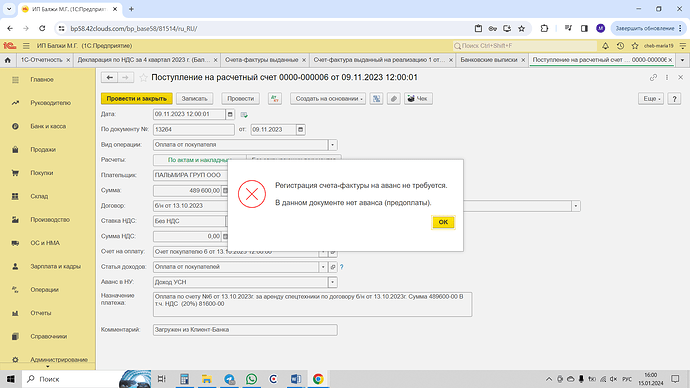Switch to the Банковские выписки tab

488,60
